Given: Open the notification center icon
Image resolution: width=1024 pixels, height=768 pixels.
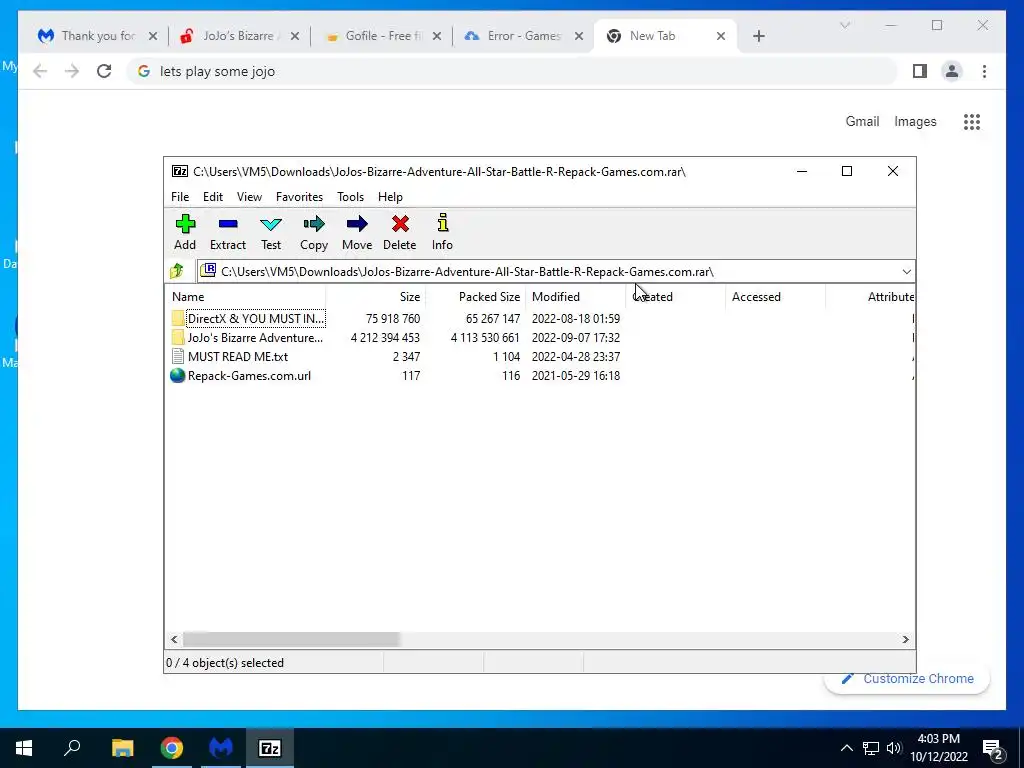Looking at the screenshot, I should [x=993, y=749].
